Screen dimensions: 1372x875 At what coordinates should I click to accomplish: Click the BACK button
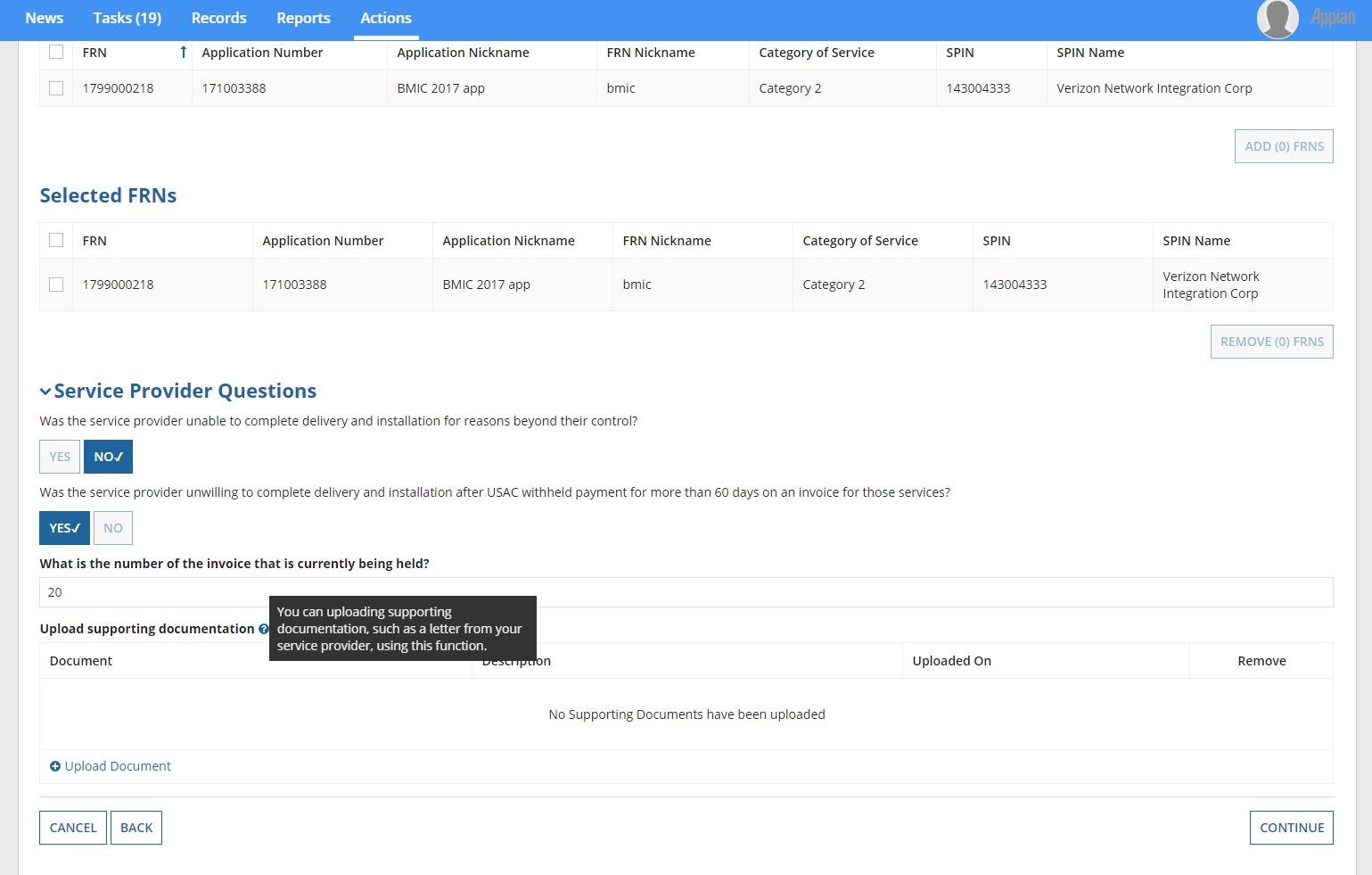point(136,828)
